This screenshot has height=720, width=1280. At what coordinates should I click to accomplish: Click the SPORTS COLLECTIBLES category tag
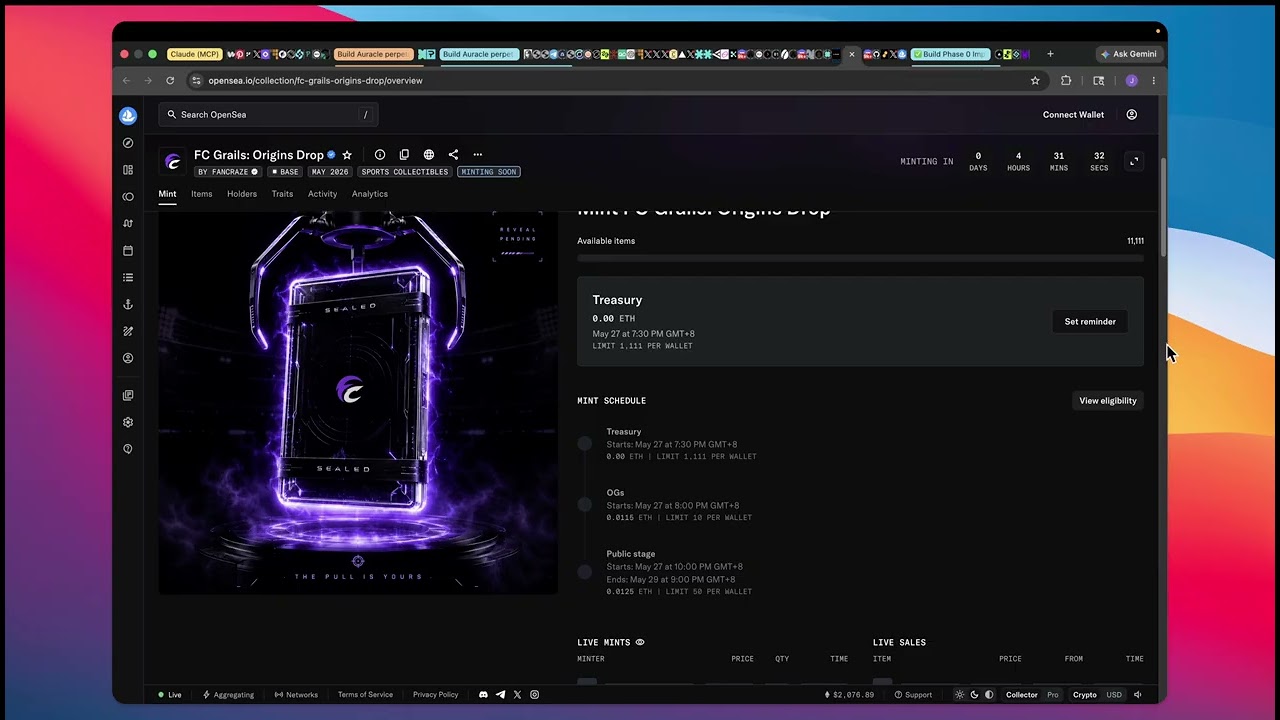pos(405,172)
